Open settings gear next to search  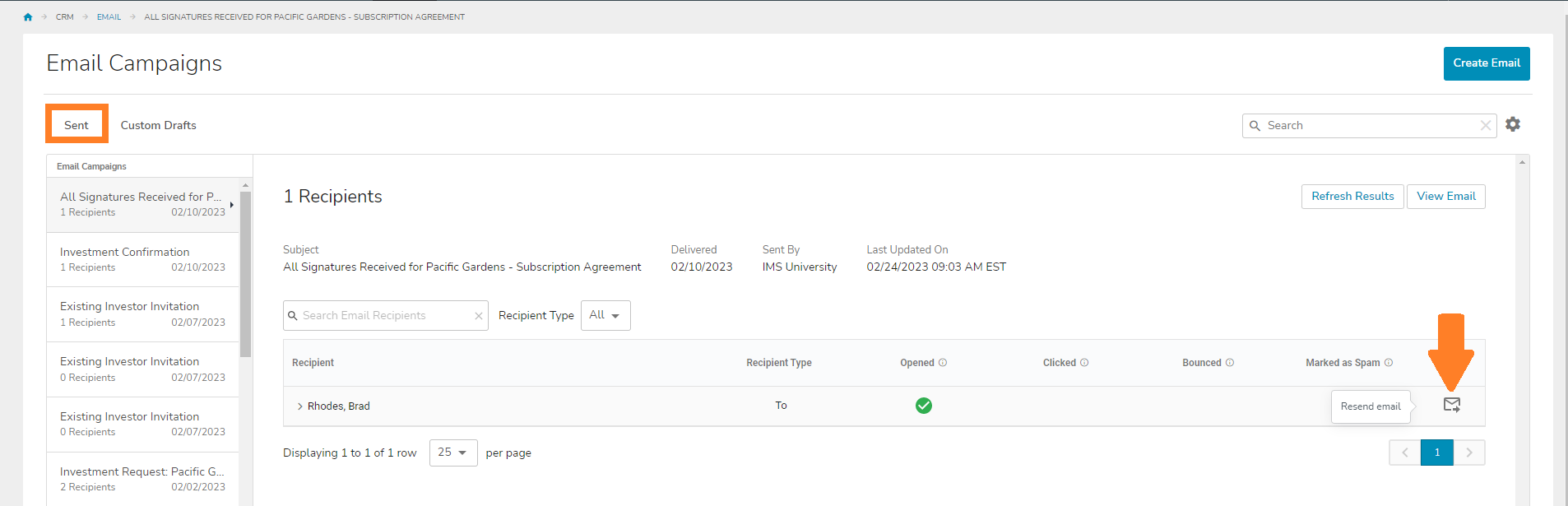click(x=1513, y=124)
